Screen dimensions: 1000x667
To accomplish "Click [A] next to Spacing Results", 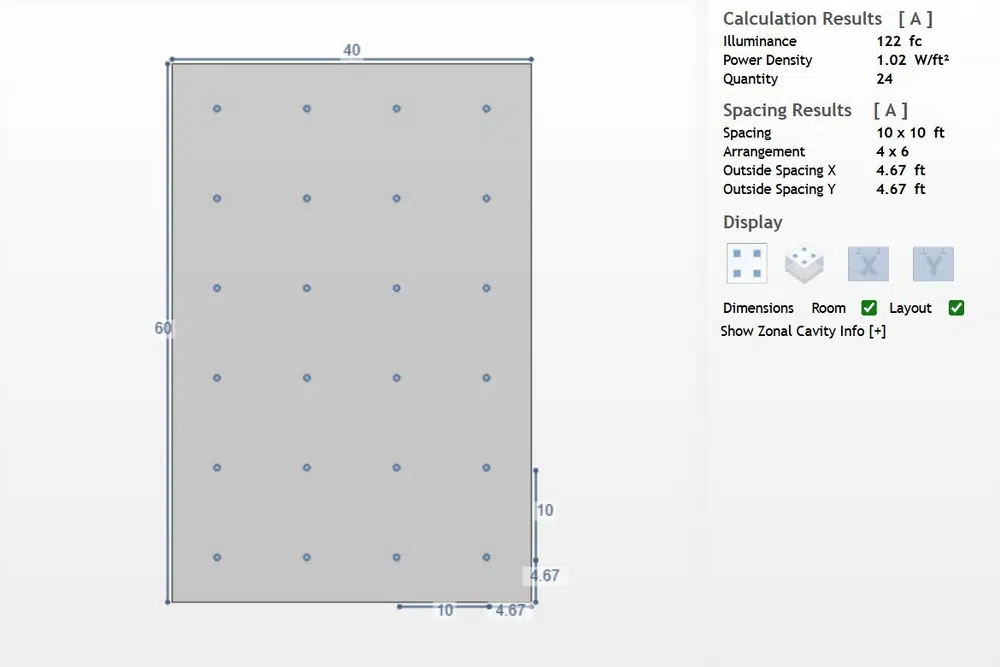I will (890, 110).
